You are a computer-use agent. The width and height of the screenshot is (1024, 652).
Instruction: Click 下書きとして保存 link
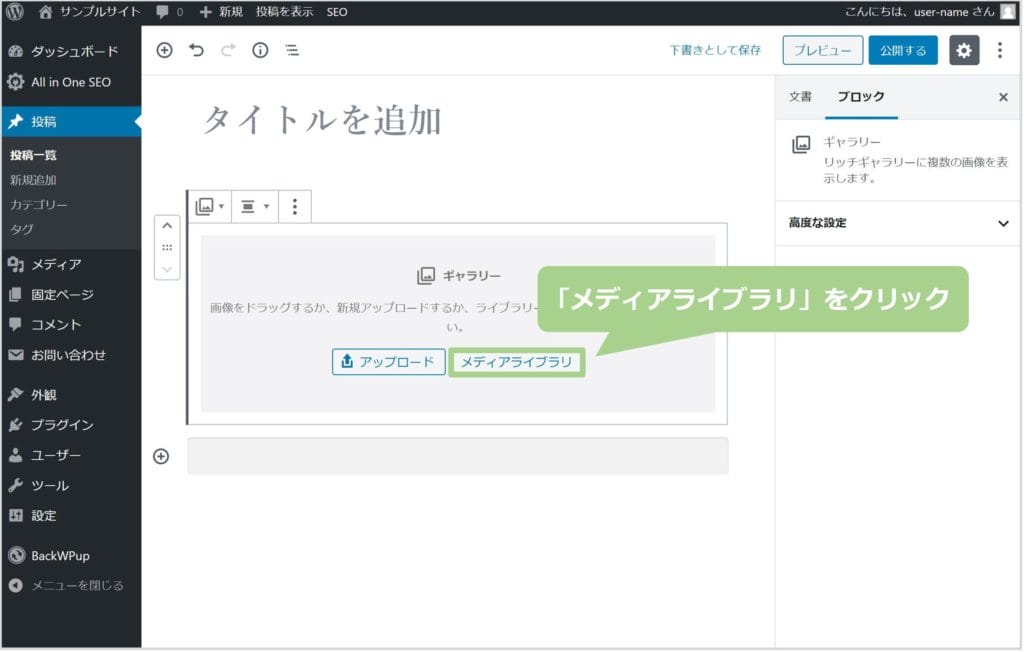[715, 50]
